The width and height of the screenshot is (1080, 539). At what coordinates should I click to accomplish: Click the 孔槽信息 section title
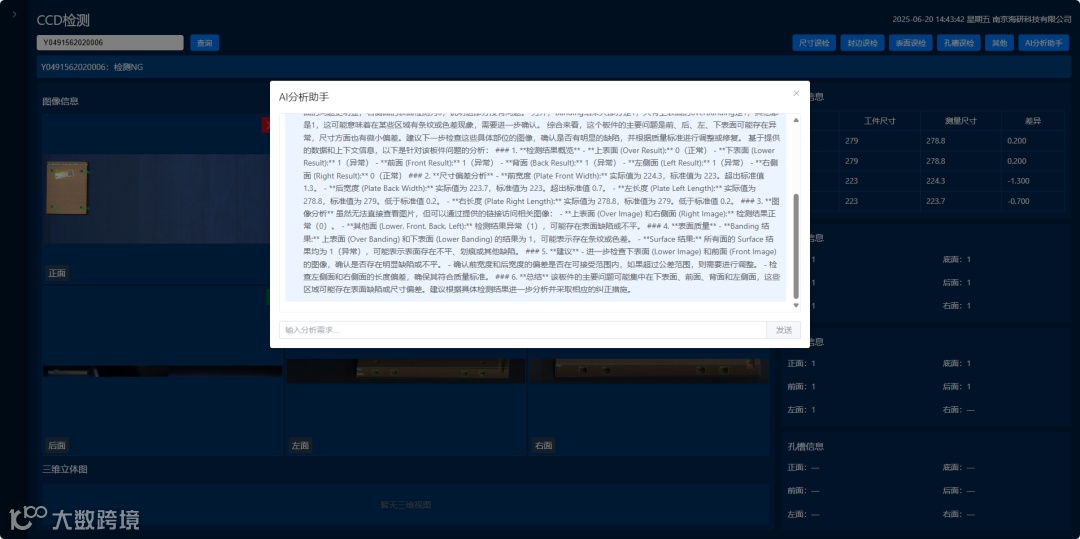pyautogui.click(x=805, y=446)
